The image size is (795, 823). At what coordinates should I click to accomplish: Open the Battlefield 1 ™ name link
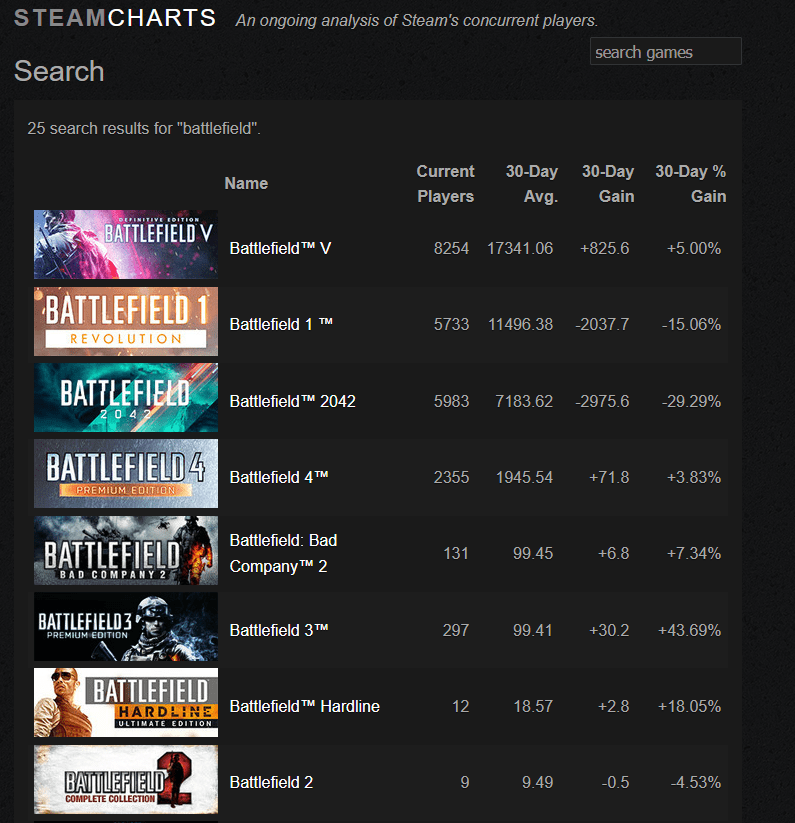pyautogui.click(x=281, y=324)
